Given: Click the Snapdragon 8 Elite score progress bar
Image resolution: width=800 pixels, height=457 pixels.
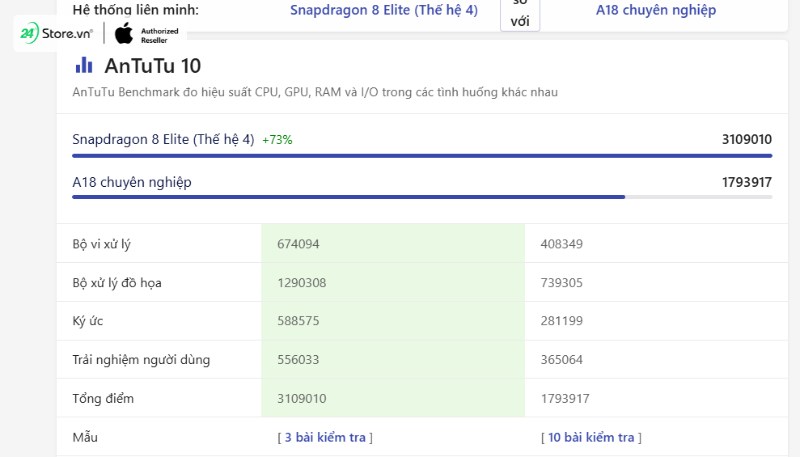Looking at the screenshot, I should coord(422,156).
